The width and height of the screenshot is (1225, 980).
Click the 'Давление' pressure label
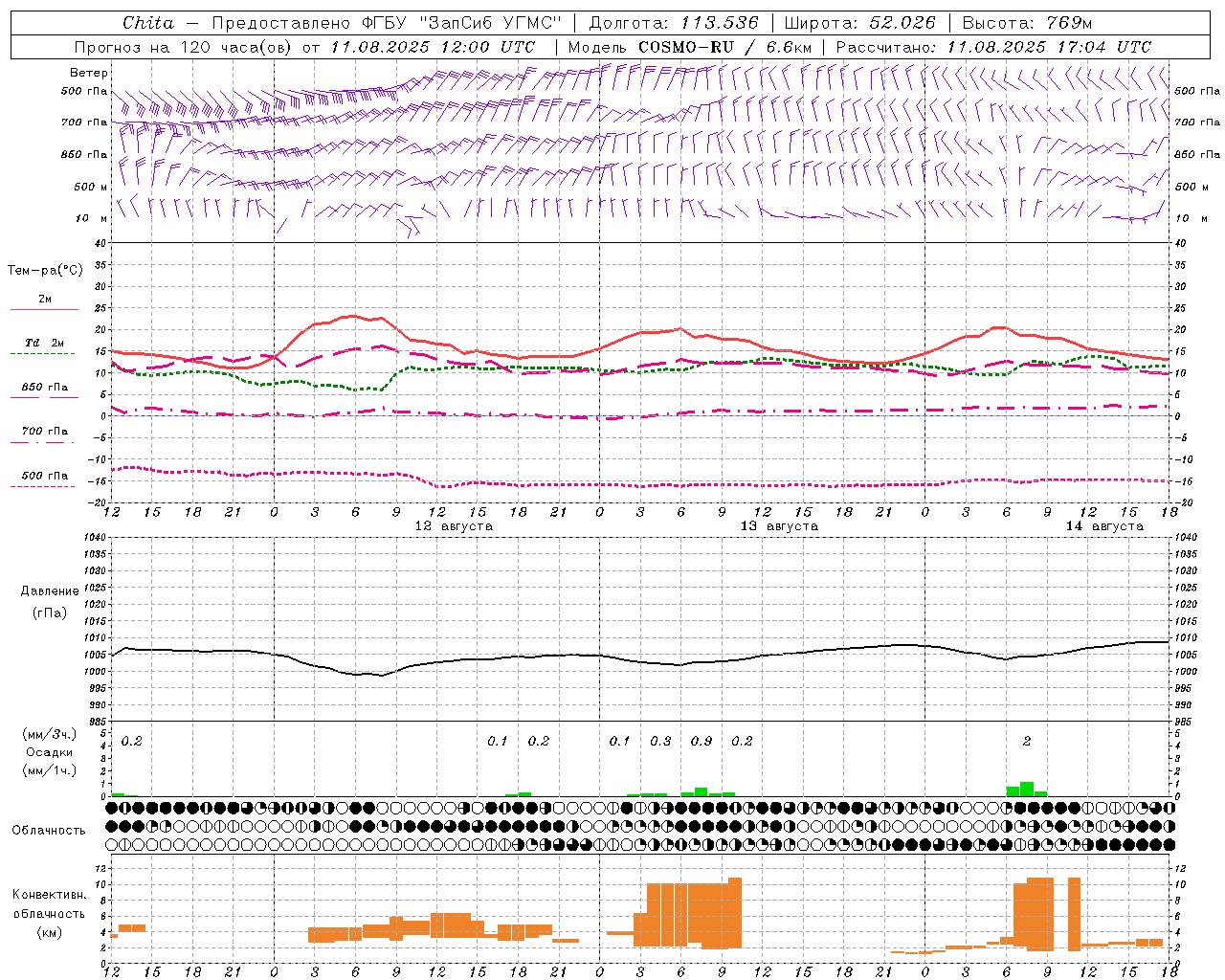coord(49,591)
